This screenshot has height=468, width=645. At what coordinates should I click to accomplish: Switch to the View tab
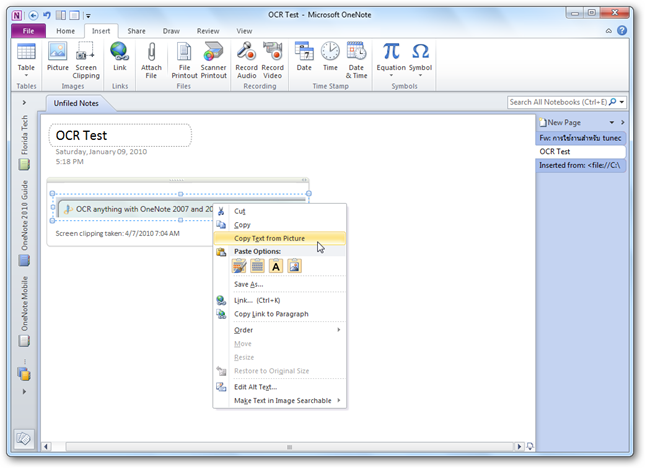[x=244, y=31]
